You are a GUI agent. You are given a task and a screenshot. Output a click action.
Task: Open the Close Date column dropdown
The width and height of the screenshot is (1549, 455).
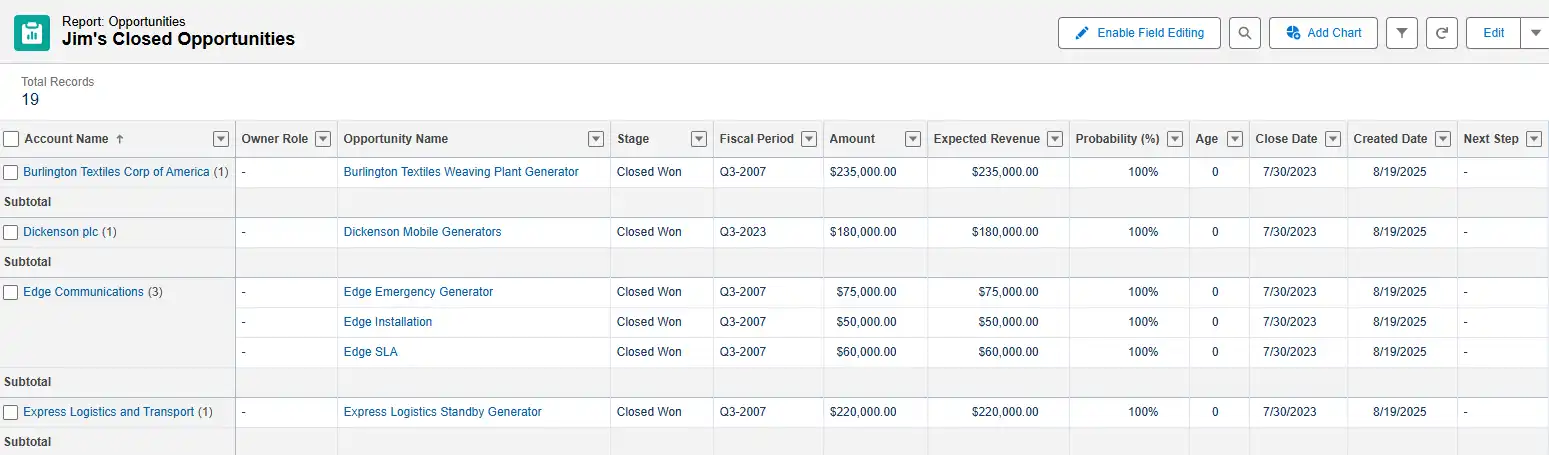1332,139
